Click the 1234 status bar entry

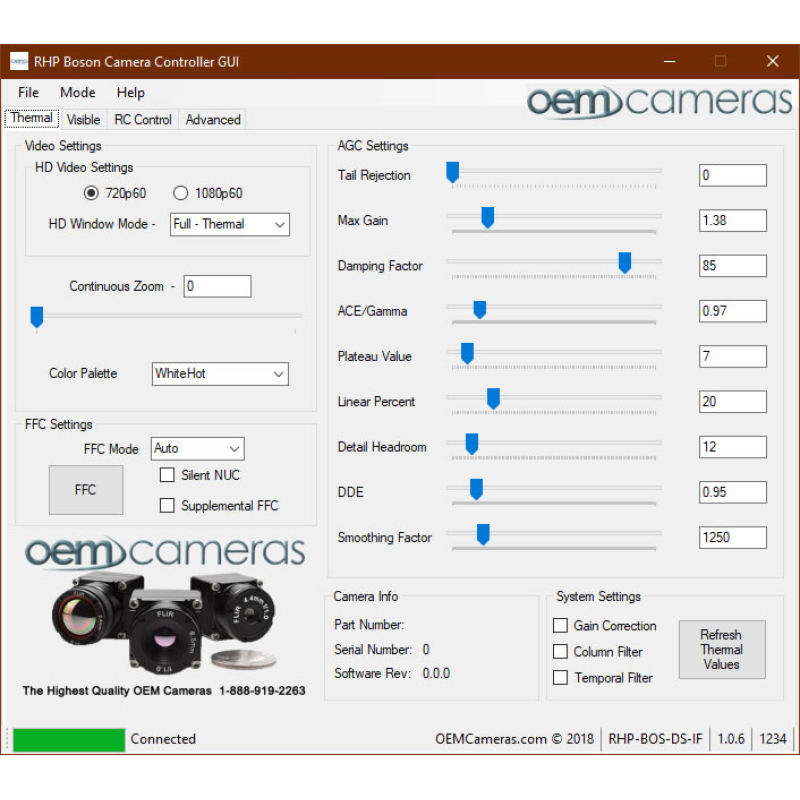(772, 739)
